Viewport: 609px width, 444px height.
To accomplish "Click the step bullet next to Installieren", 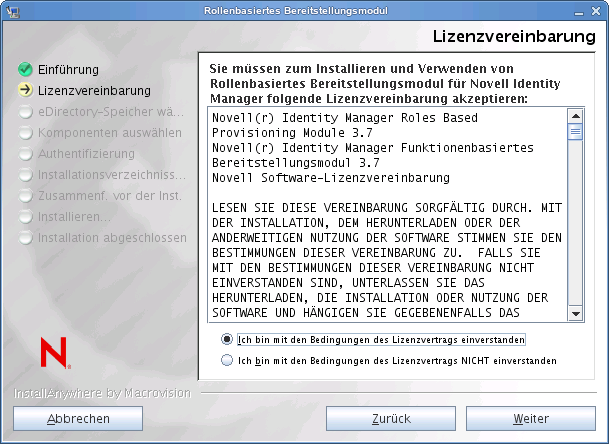I will pos(25,217).
